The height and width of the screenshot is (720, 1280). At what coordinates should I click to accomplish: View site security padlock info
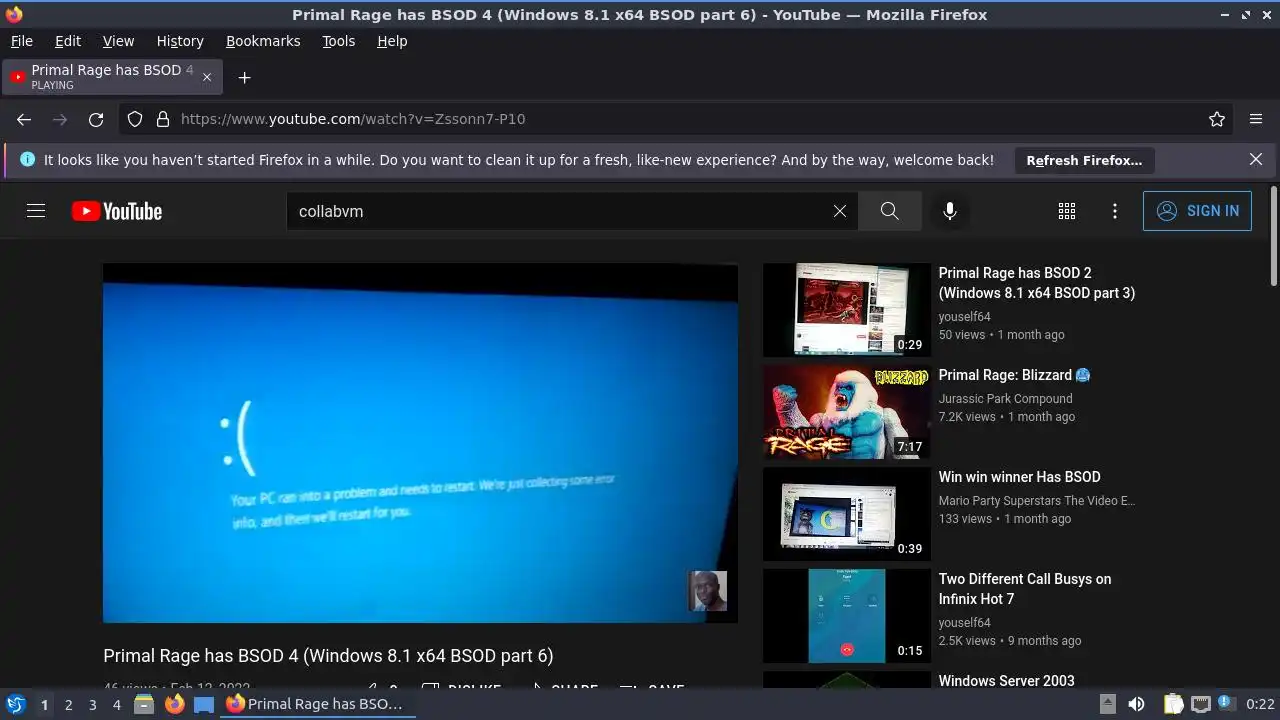pyautogui.click(x=163, y=119)
